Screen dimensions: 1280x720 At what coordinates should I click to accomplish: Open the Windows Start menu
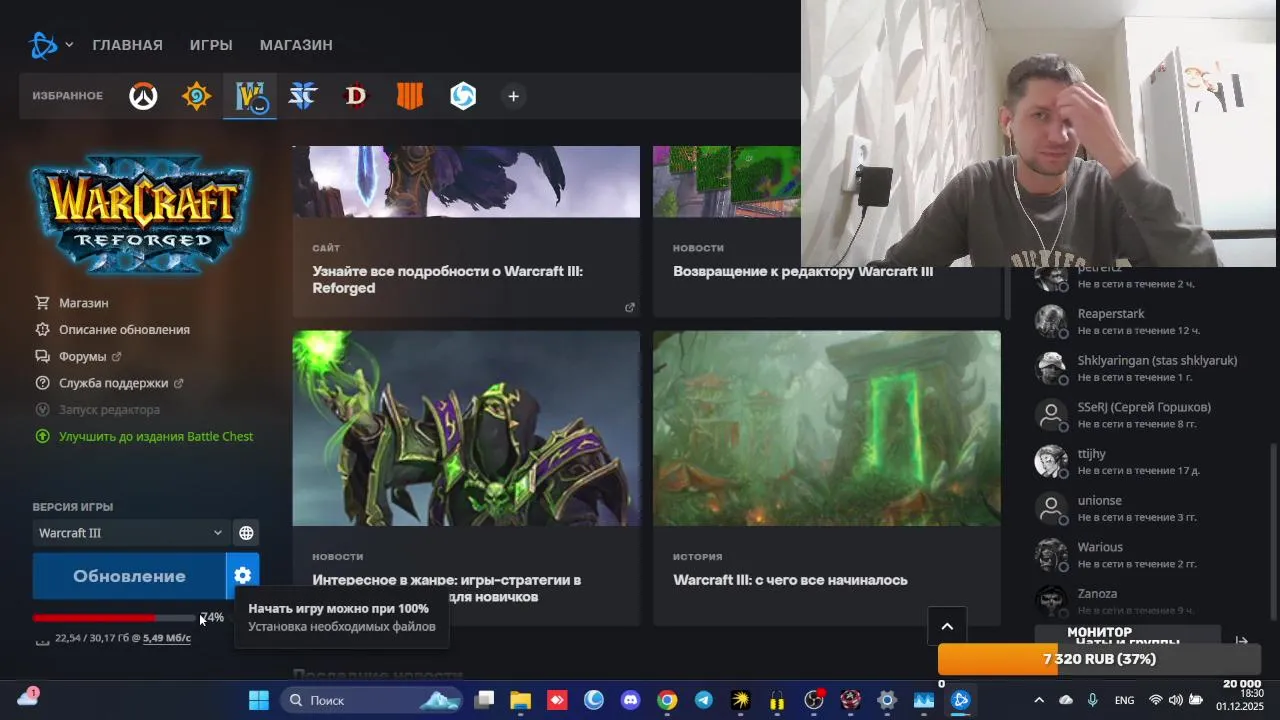(258, 700)
